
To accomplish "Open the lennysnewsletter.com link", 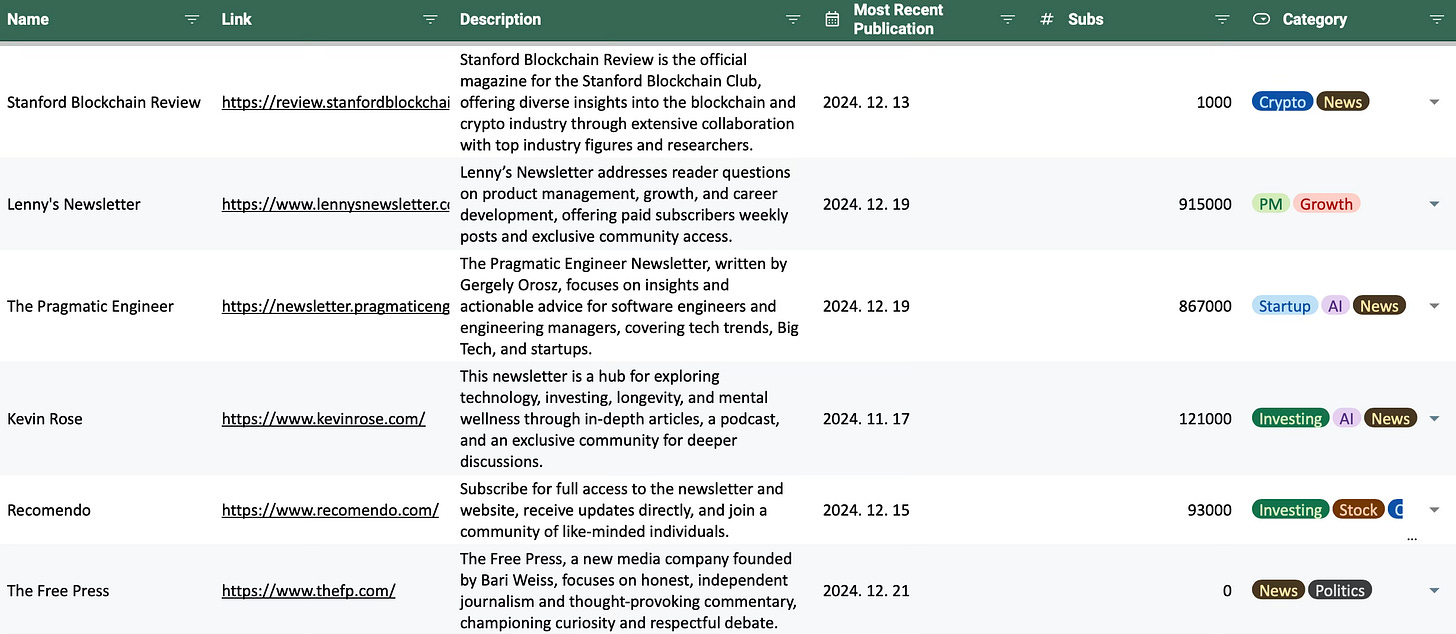I will click(x=336, y=204).
